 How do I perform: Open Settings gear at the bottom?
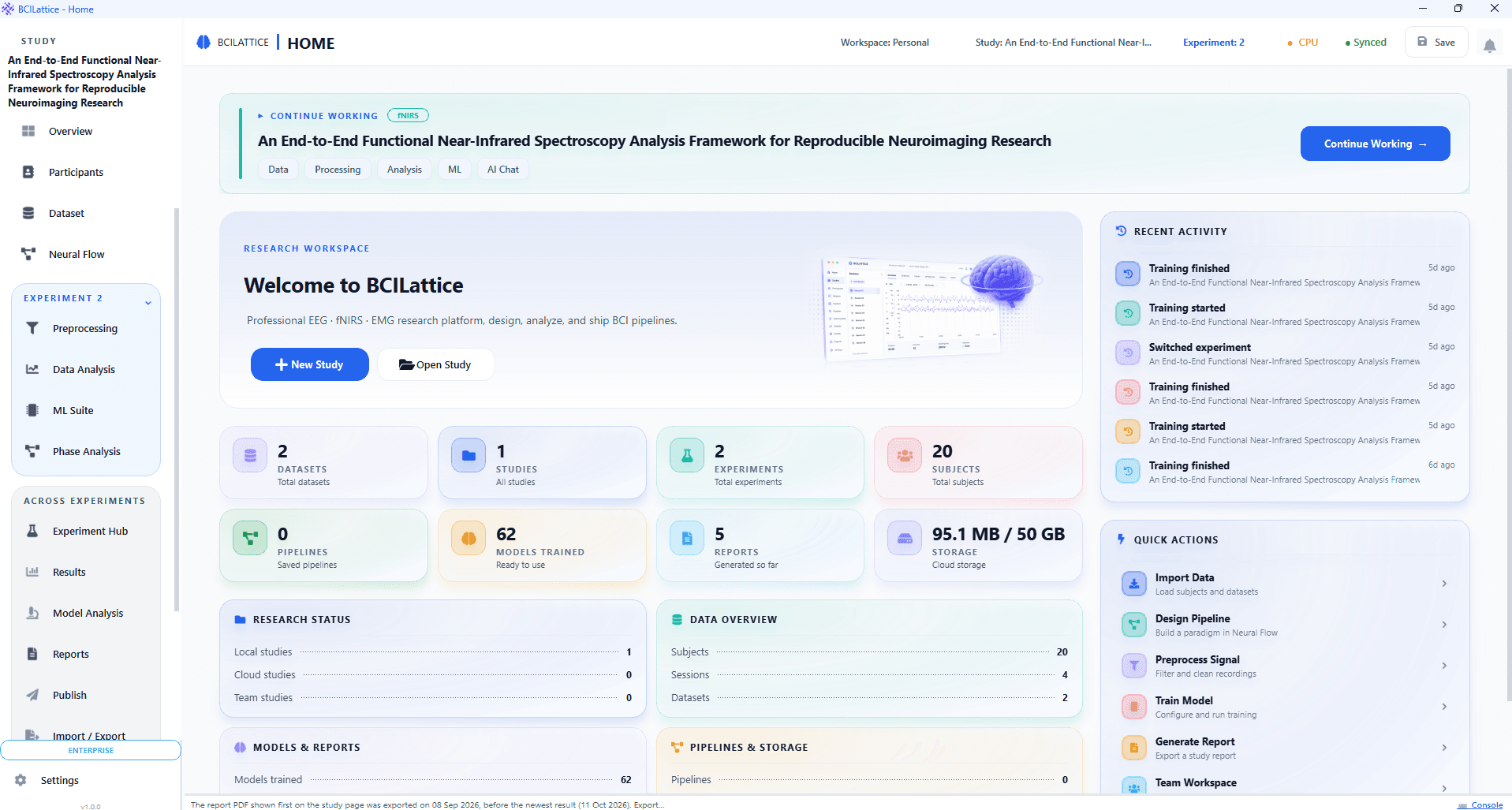21,780
